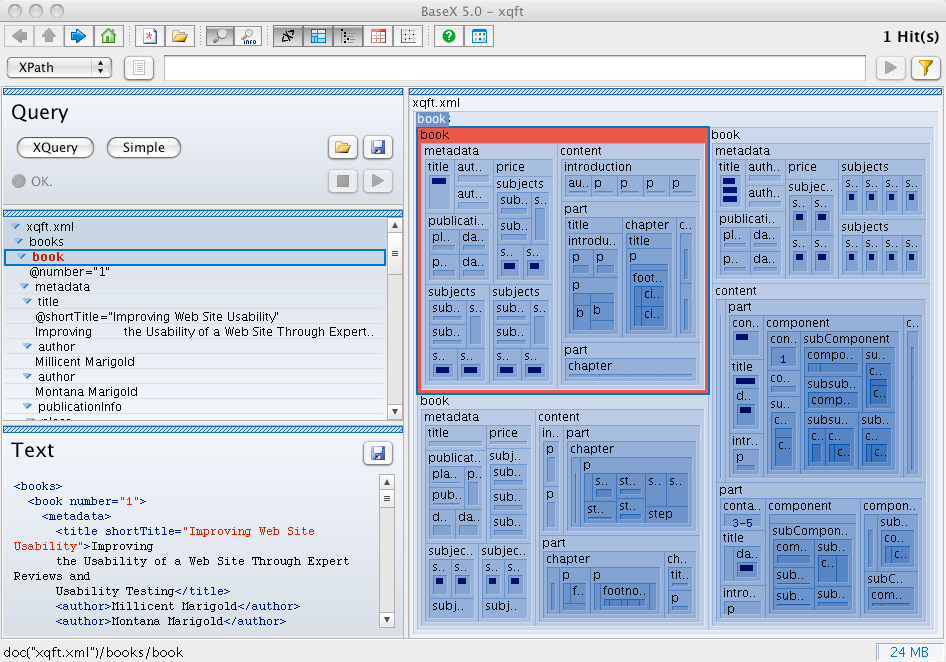Collapse the metadata node in the tree

(26, 287)
